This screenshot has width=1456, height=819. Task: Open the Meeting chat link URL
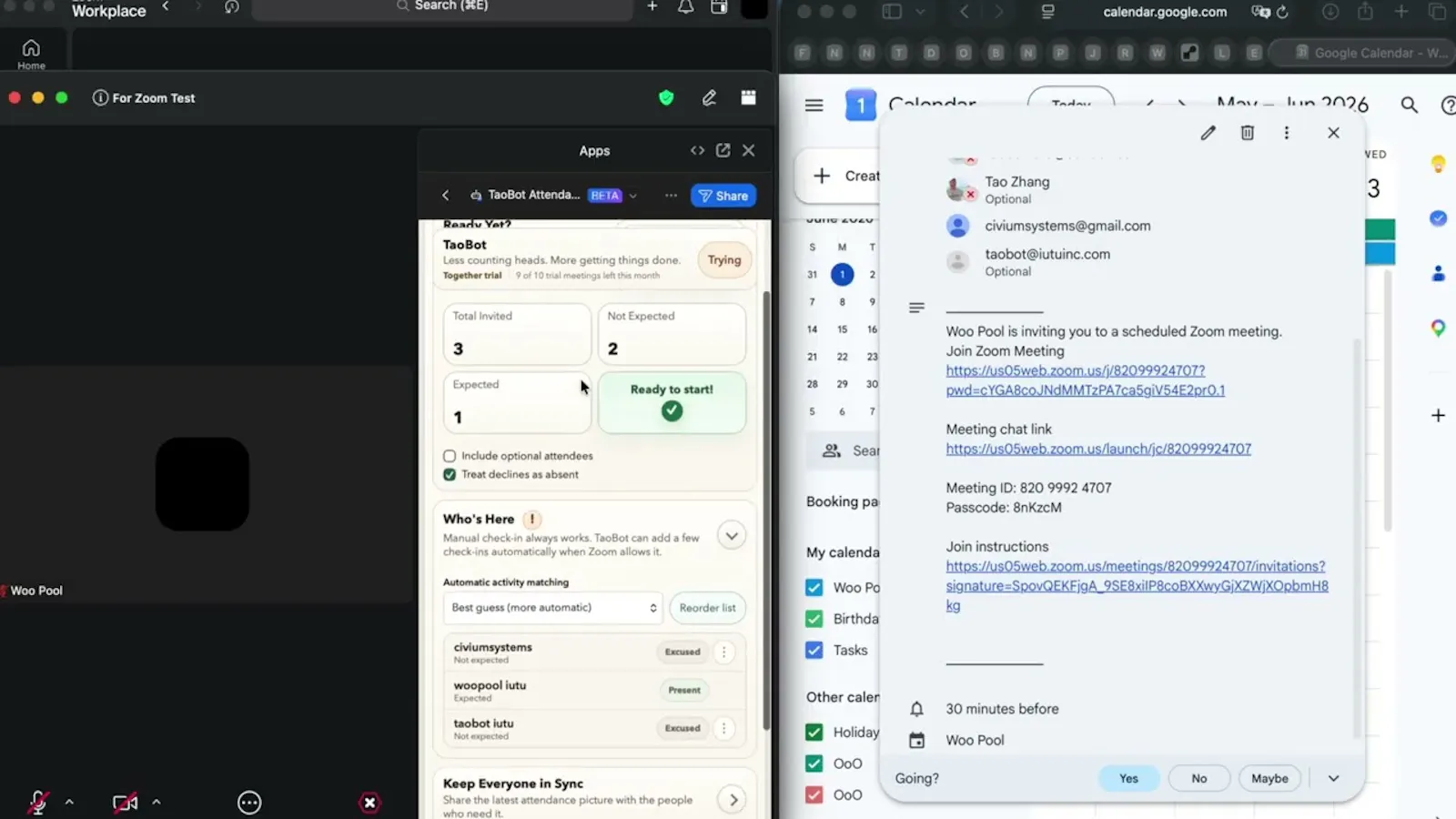1098,449
